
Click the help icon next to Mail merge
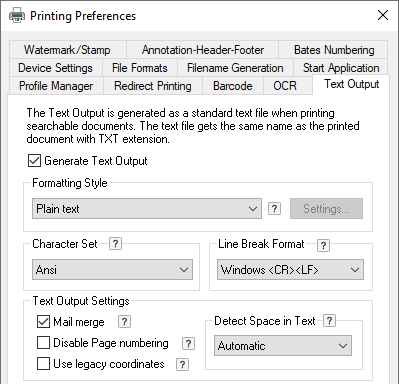pos(124,322)
